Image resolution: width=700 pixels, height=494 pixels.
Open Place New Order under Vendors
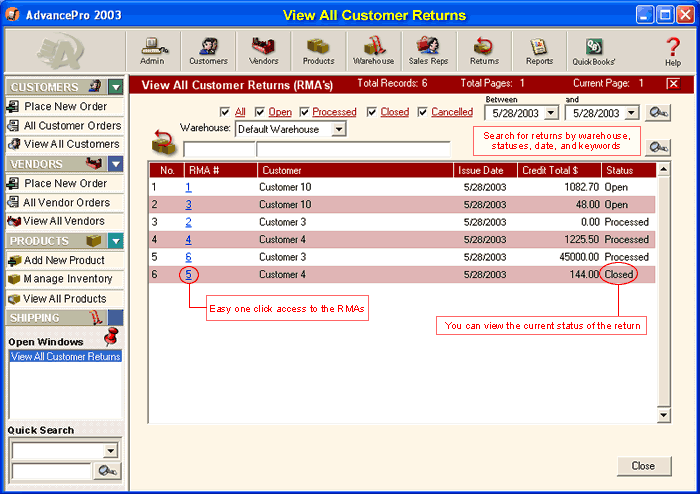[64, 183]
